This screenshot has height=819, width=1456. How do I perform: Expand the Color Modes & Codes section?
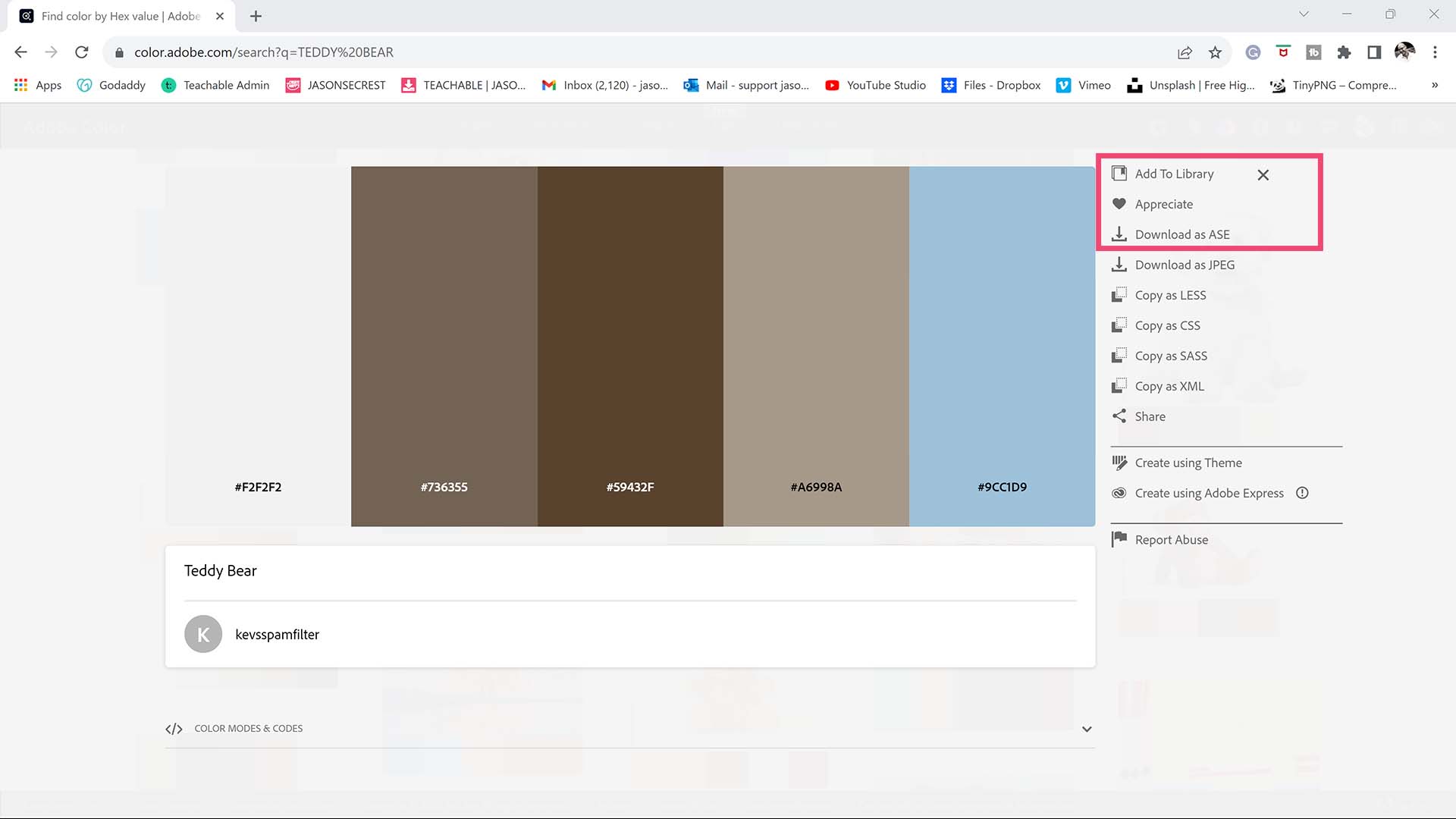point(1087,729)
